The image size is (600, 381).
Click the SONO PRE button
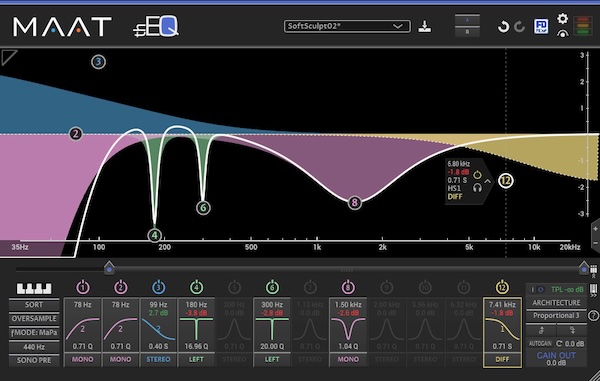(x=34, y=360)
